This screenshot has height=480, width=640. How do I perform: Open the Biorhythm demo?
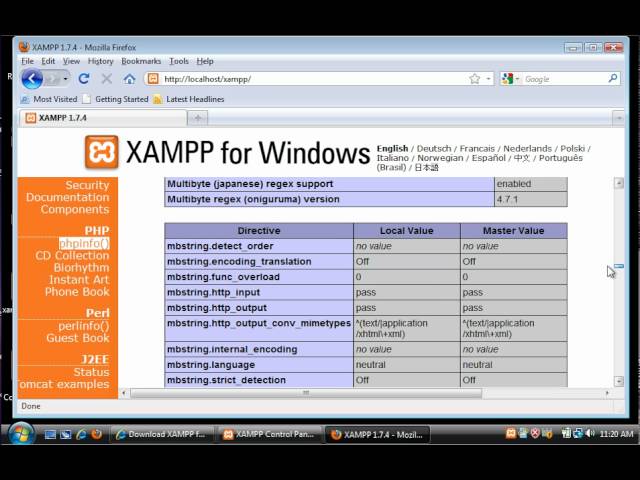[82, 268]
